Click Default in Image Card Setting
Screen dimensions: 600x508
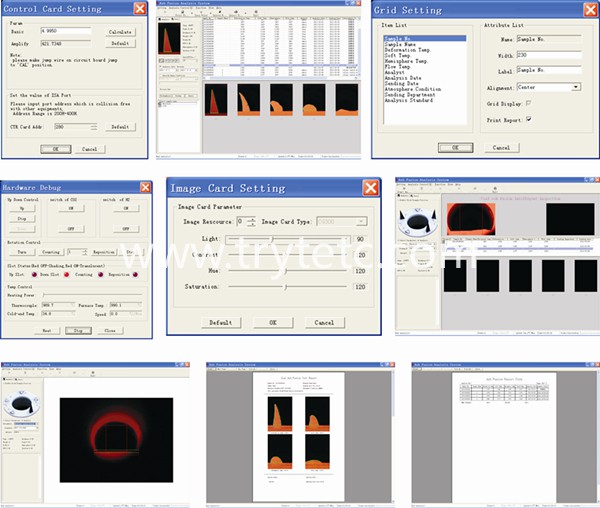221,322
